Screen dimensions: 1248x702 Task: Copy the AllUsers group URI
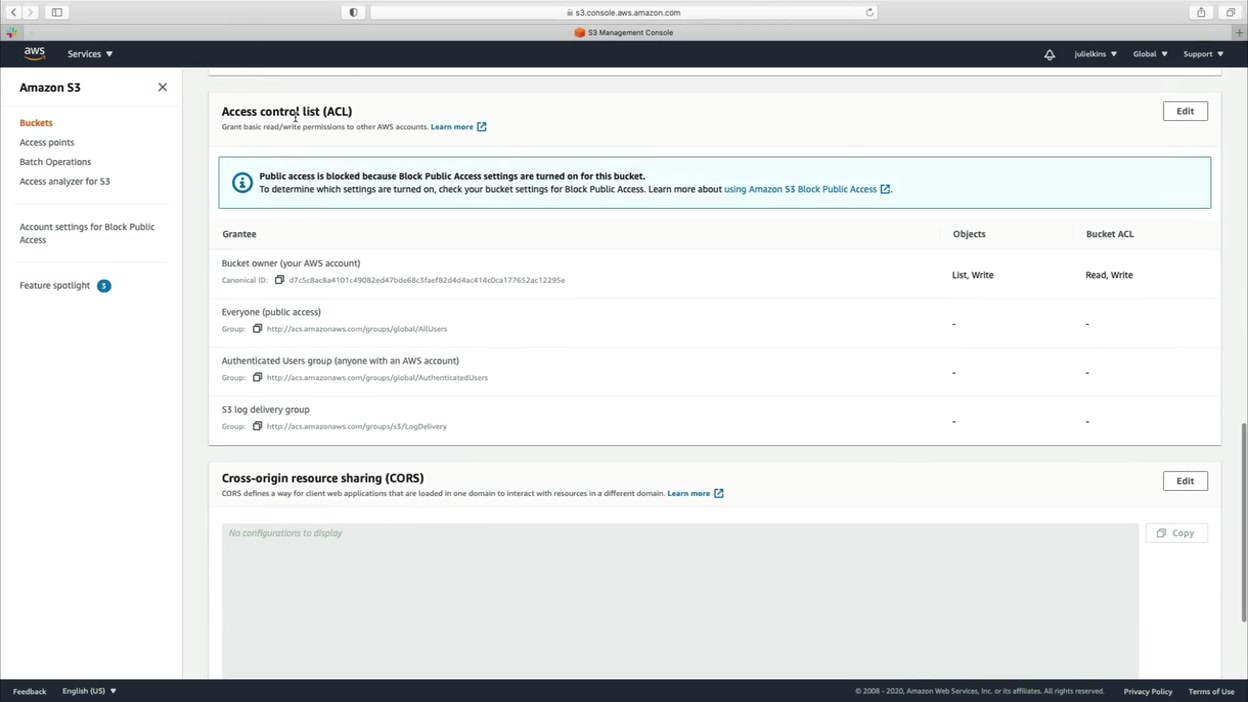257,329
